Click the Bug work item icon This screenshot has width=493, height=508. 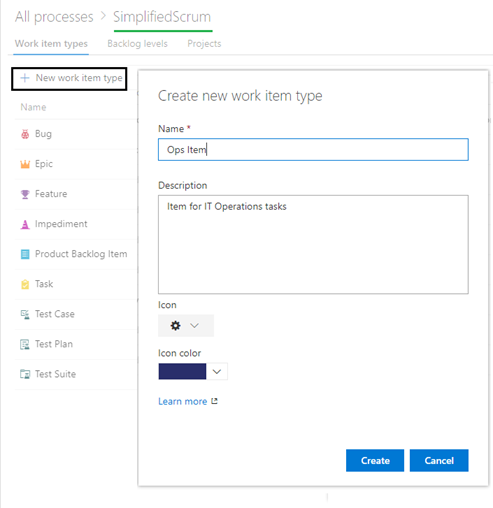click(25, 134)
